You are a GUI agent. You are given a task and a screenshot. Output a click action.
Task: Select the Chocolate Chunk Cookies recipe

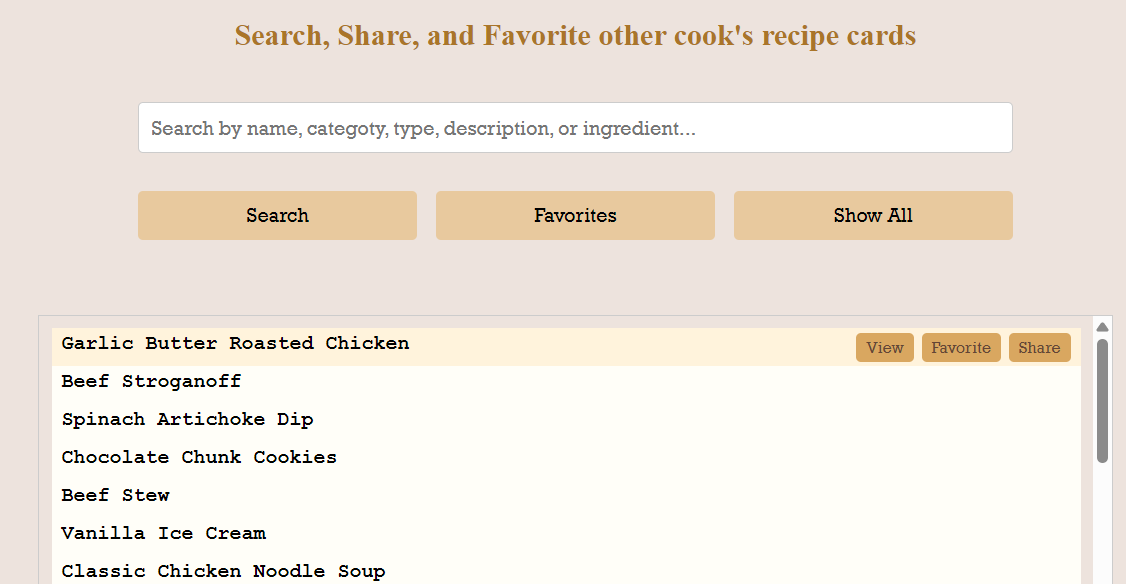pos(198,457)
